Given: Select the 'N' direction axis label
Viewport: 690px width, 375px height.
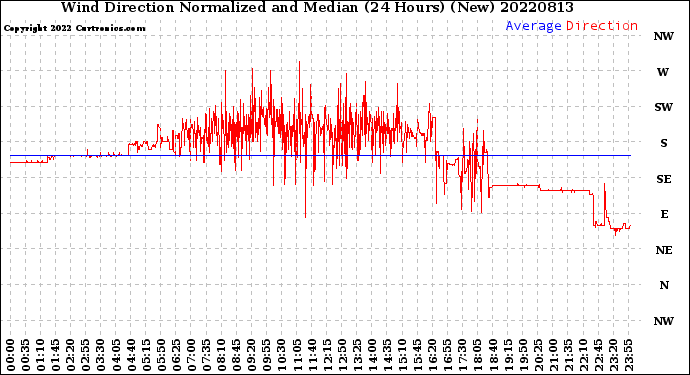Looking at the screenshot, I should [664, 286].
